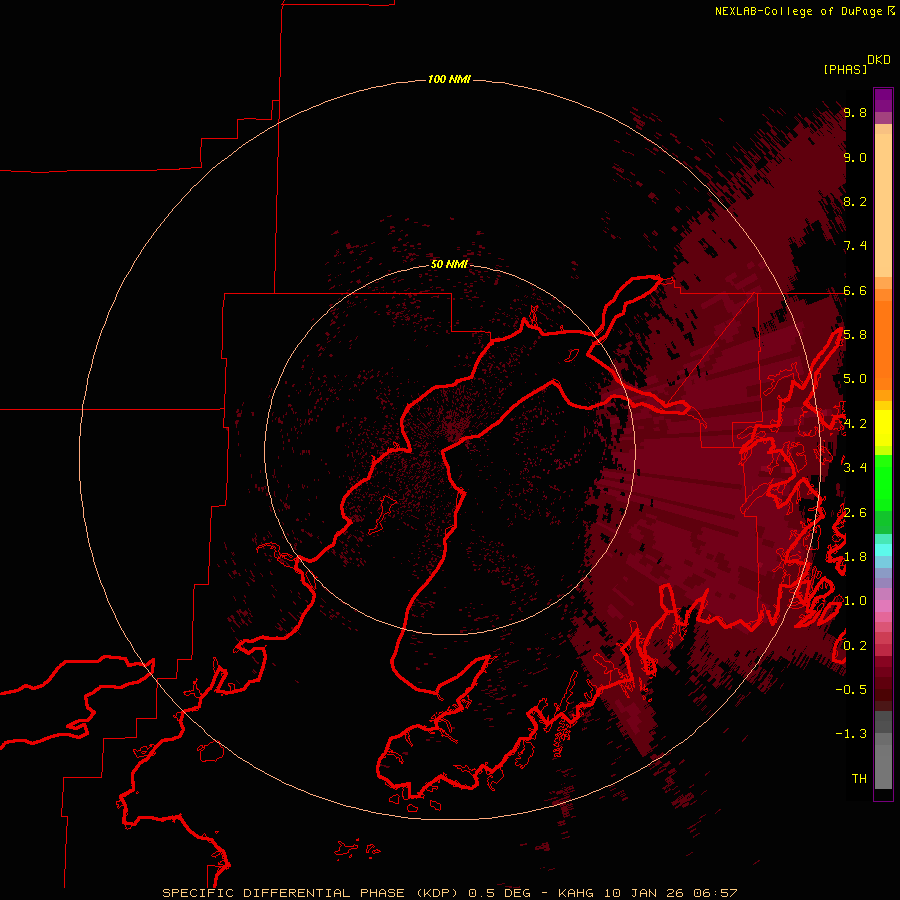
Task: Select the 6.6 scale value
Action: point(855,291)
